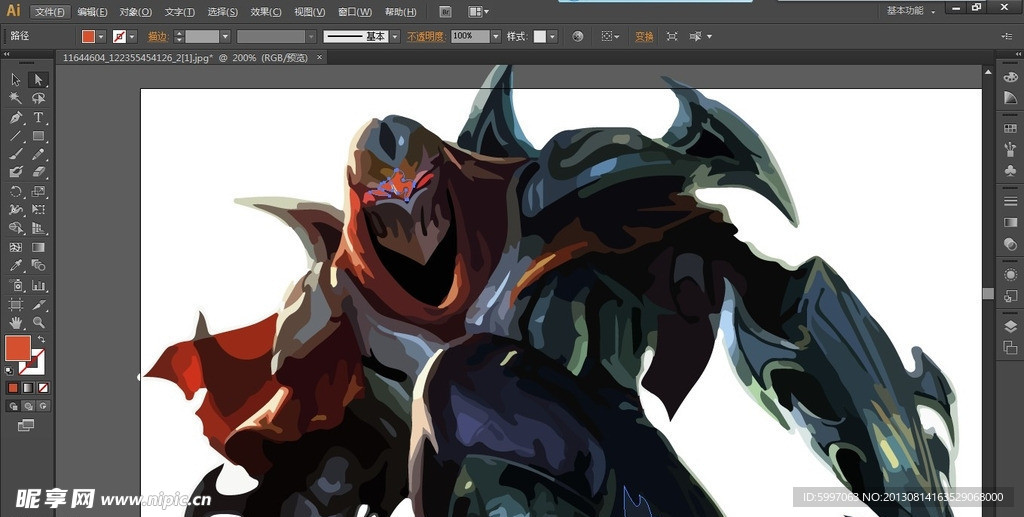Open the stroke color dropdown in control bar
Viewport: 1024px width, 517px height.
133,37
